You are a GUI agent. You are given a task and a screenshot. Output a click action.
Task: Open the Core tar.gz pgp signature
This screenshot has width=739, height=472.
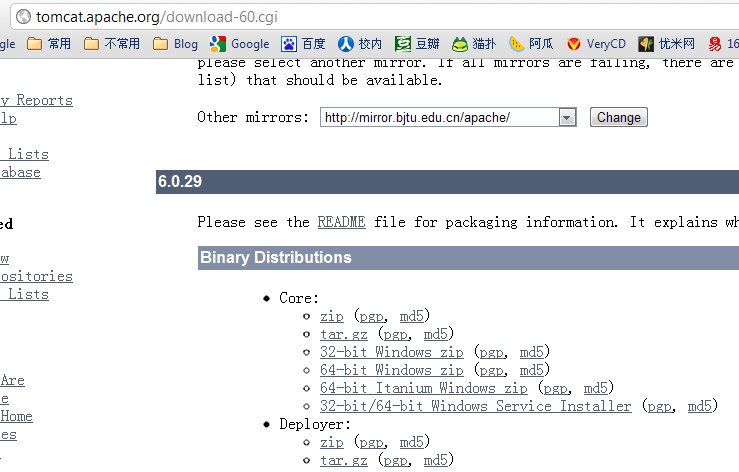click(397, 334)
